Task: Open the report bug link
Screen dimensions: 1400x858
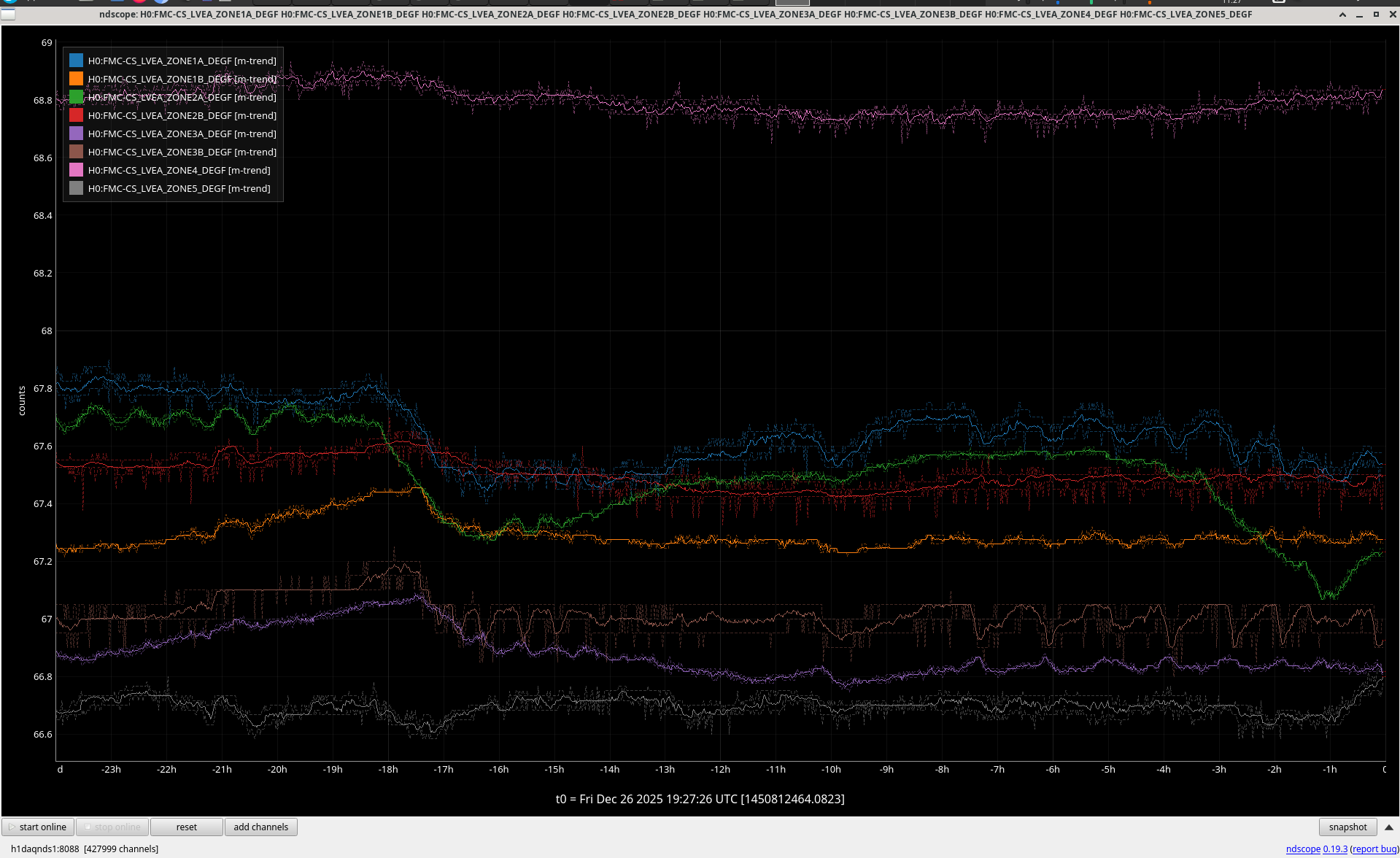Action: [1374, 849]
